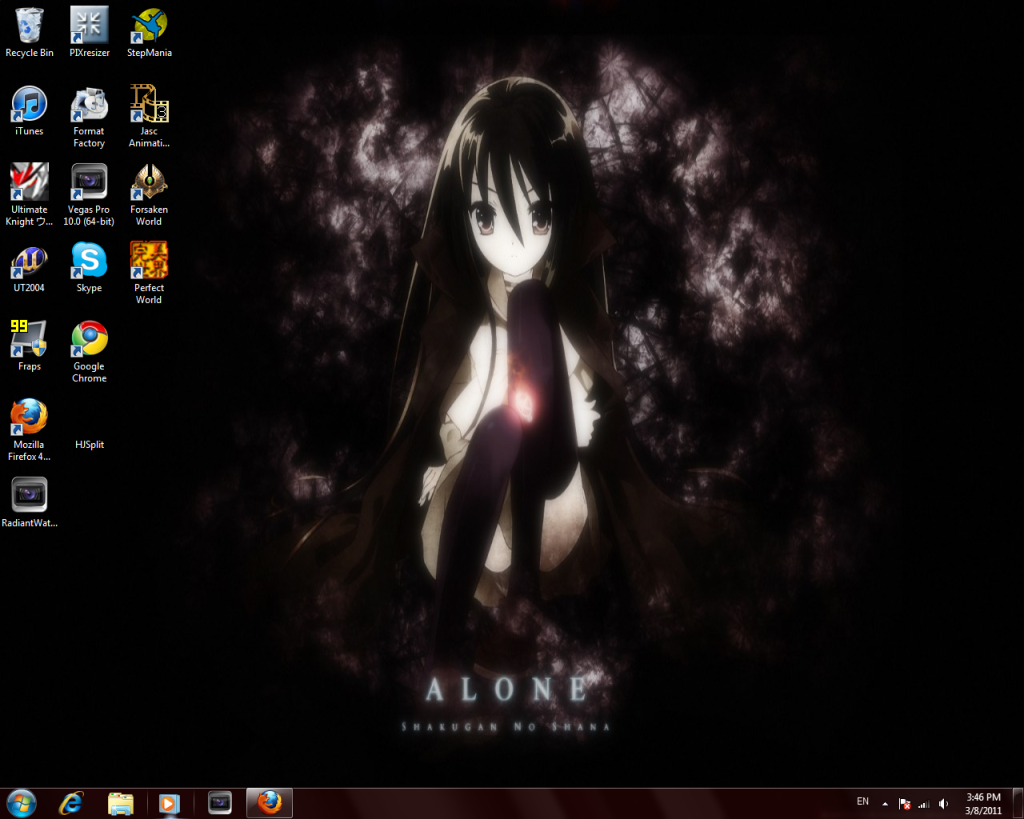Viewport: 1024px width, 819px height.
Task: Launch Internet Explorer from the taskbar
Action: click(x=71, y=803)
